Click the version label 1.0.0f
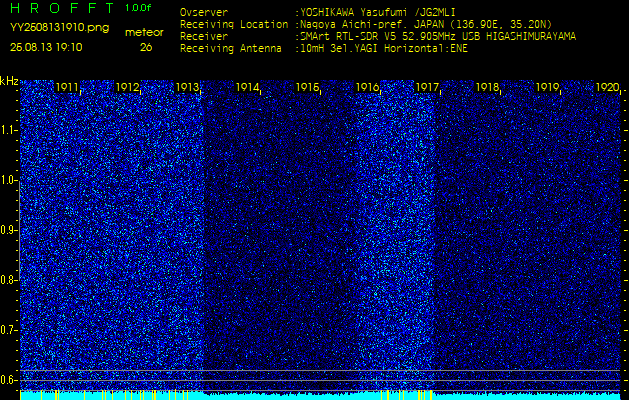 point(138,8)
